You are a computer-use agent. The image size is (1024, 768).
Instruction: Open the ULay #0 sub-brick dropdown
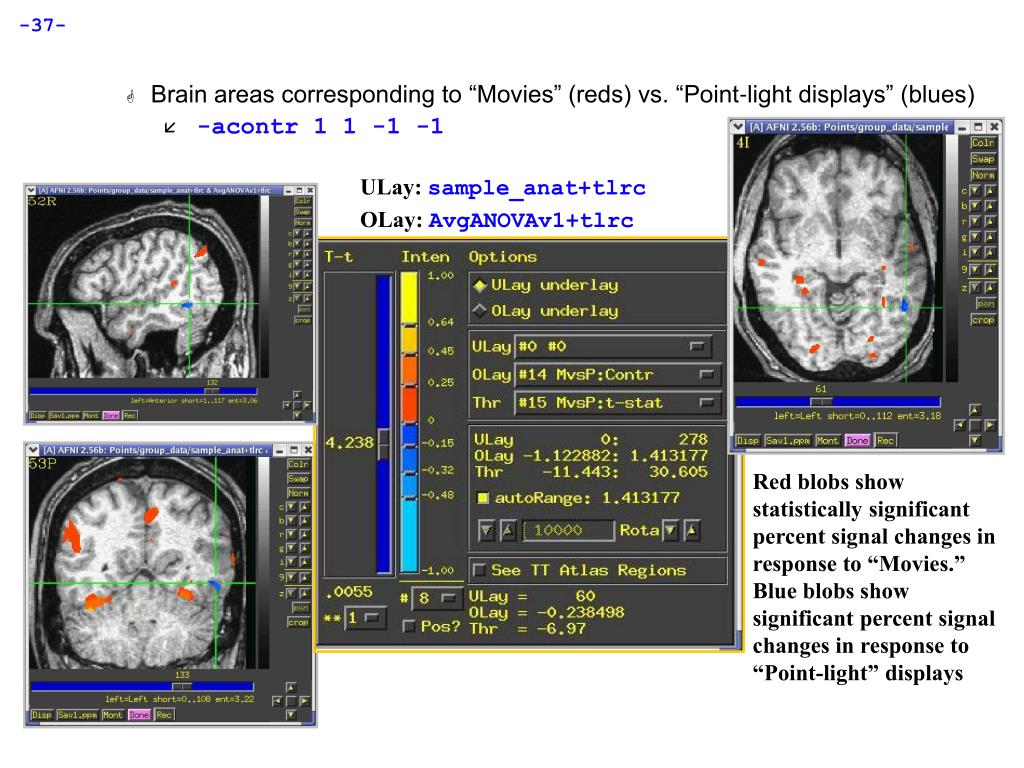pyautogui.click(x=613, y=346)
